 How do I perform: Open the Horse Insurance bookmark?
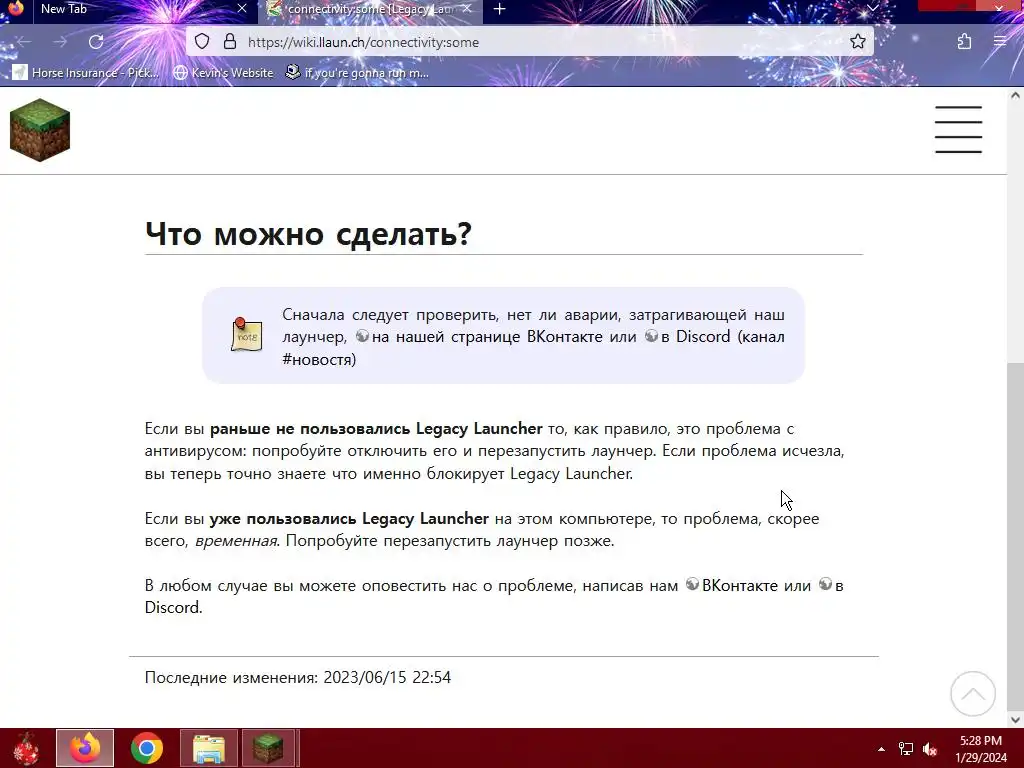pos(86,72)
